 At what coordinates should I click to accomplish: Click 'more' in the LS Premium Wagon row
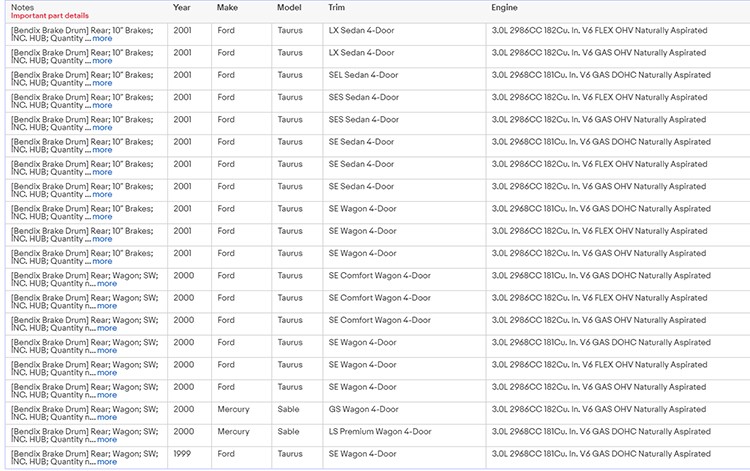[106, 440]
